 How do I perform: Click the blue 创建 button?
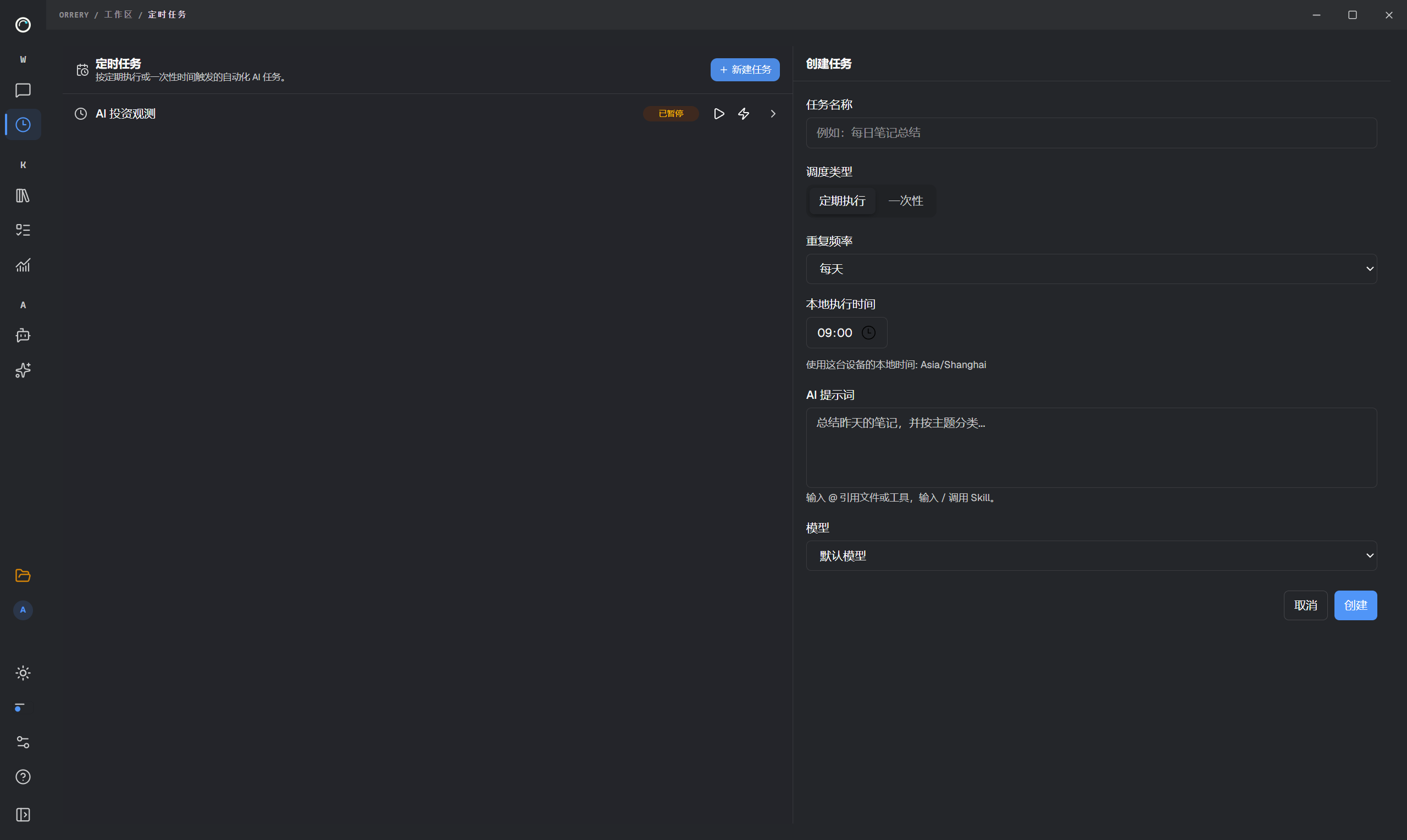click(x=1355, y=605)
